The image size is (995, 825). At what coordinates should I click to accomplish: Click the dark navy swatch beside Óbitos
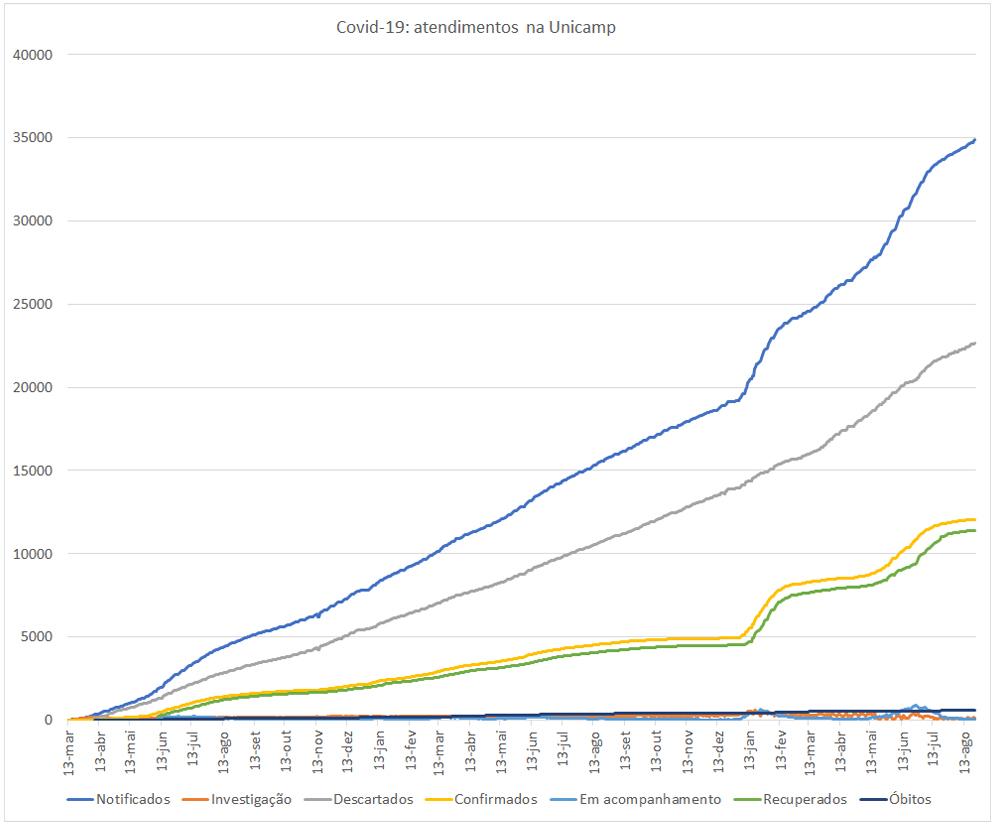875,799
